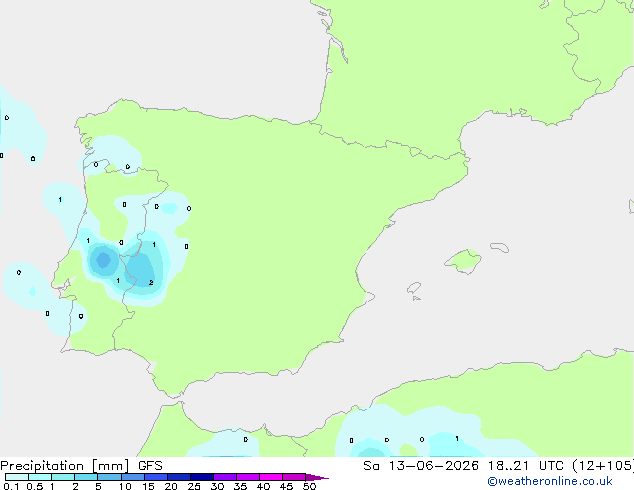
Task: Select the 2–5 mm legend color swatch
Action: tap(86, 477)
